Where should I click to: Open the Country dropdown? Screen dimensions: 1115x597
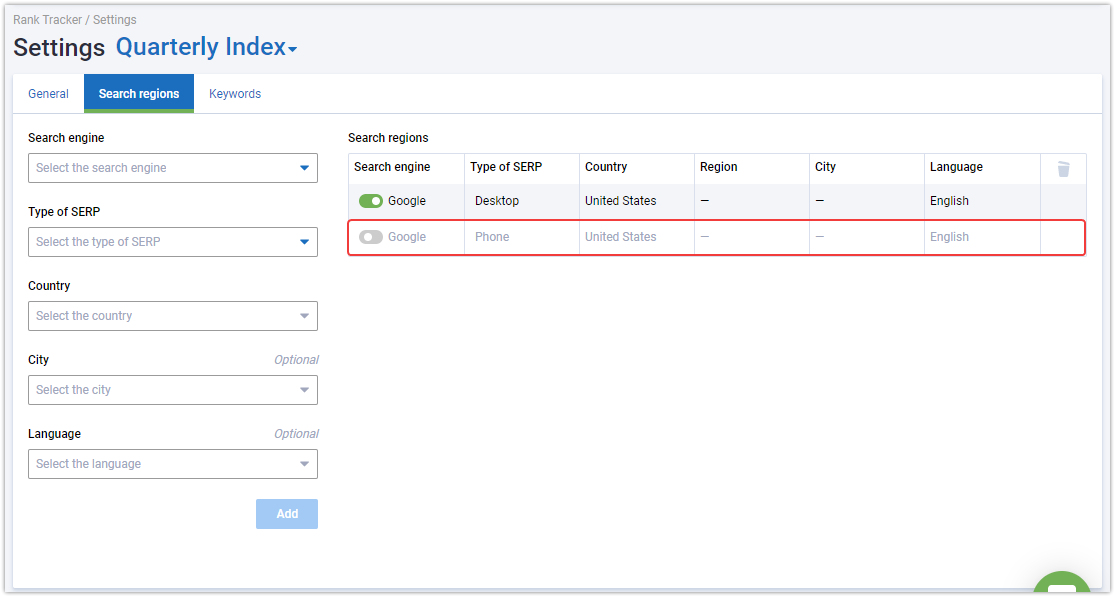tap(173, 316)
